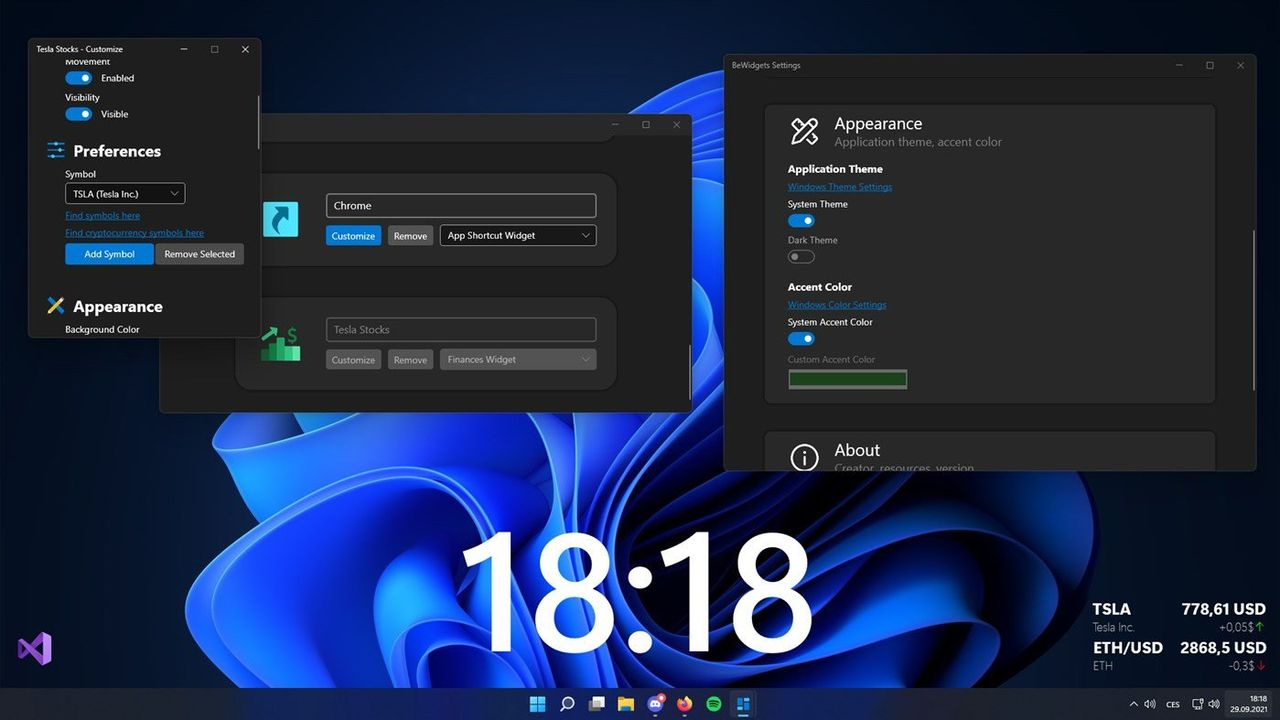
Task: Open Find symbols here link
Action: click(102, 216)
